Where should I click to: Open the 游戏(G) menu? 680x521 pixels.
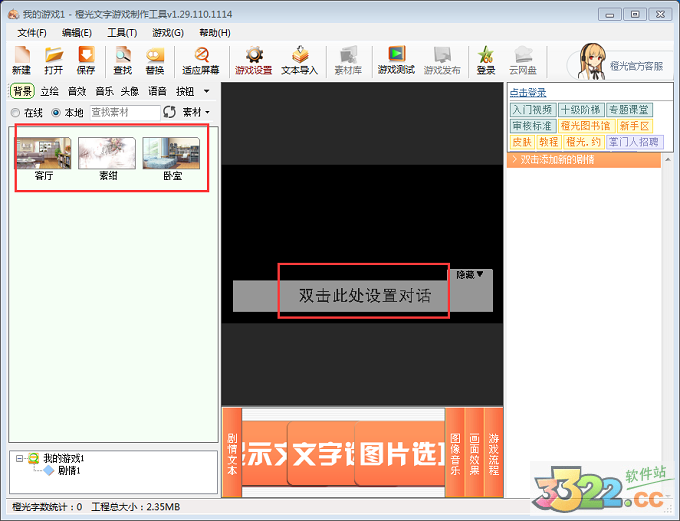pyautogui.click(x=168, y=33)
